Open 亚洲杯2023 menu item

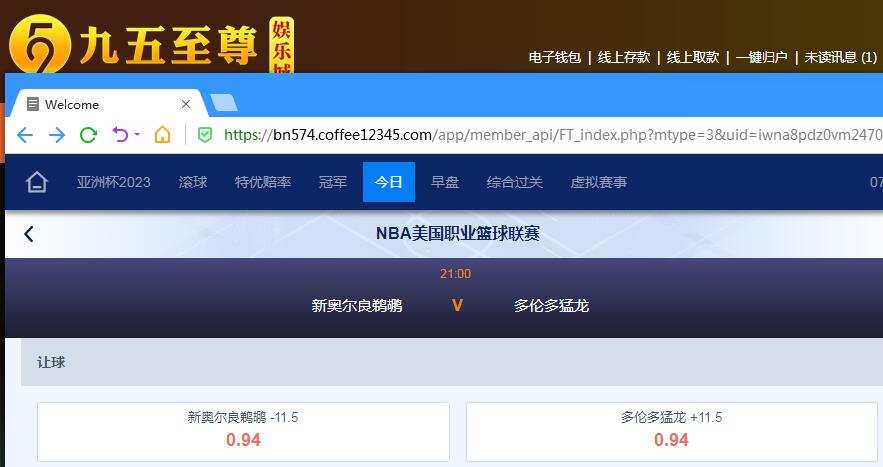point(114,182)
